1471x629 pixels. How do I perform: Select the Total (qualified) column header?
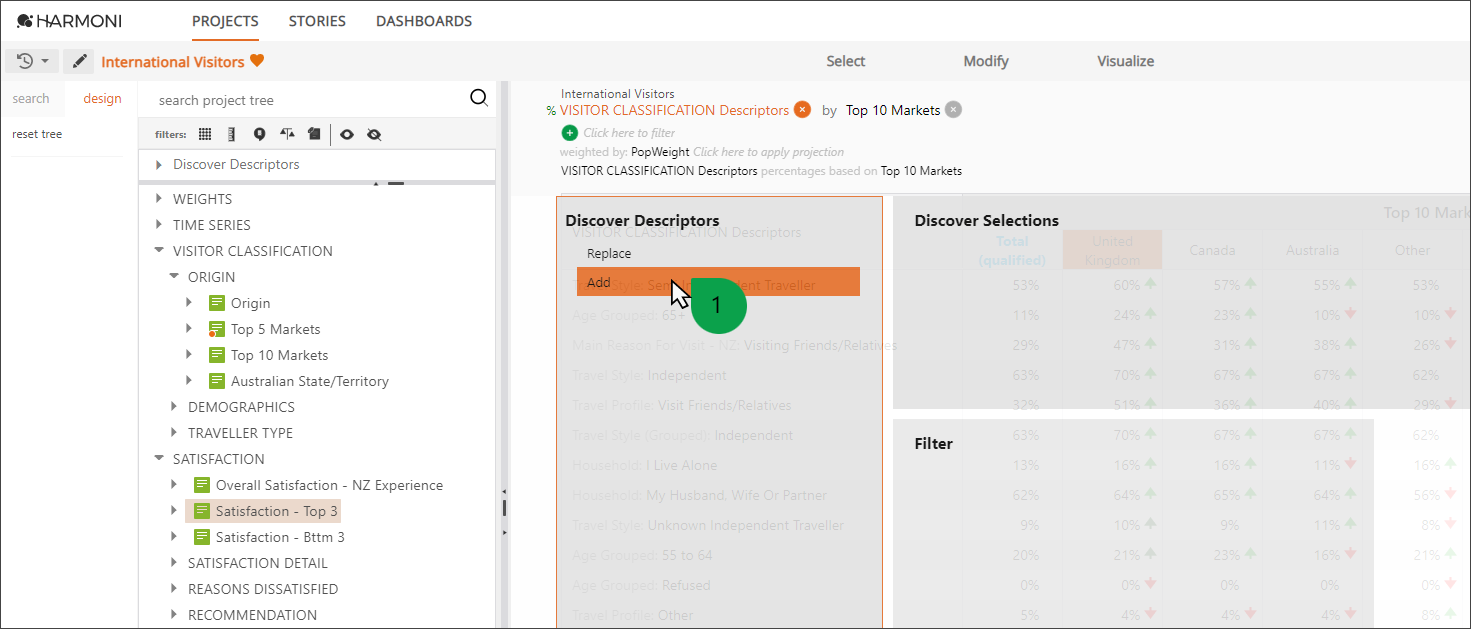click(1012, 250)
